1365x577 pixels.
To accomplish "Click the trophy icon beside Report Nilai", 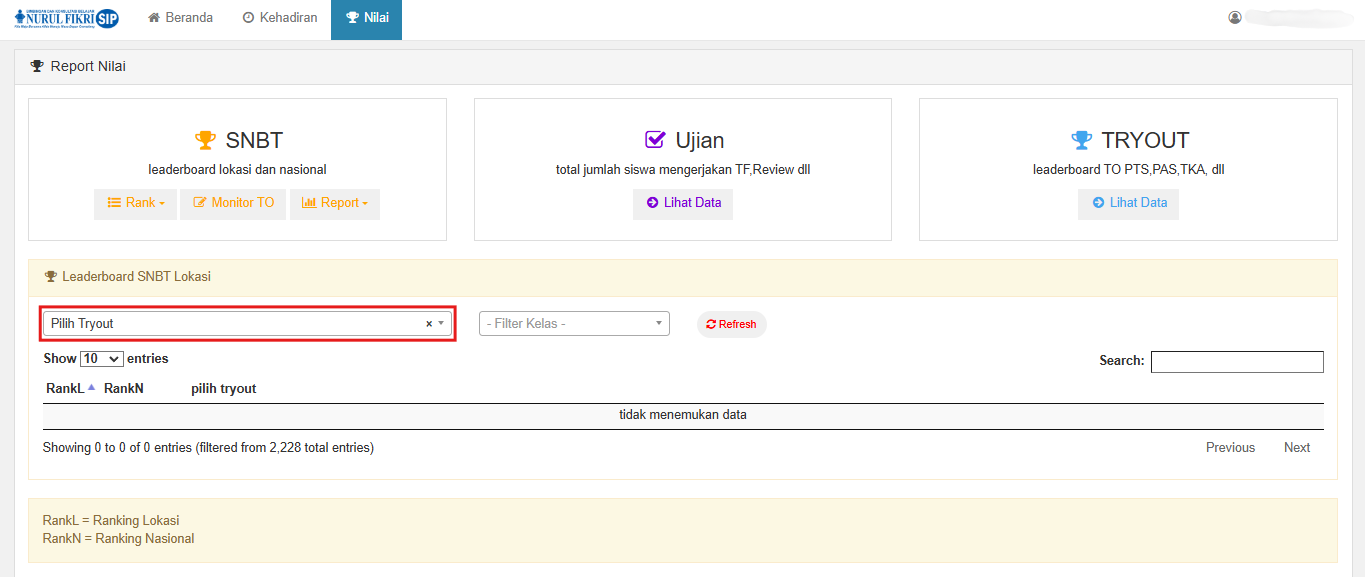I will (37, 67).
